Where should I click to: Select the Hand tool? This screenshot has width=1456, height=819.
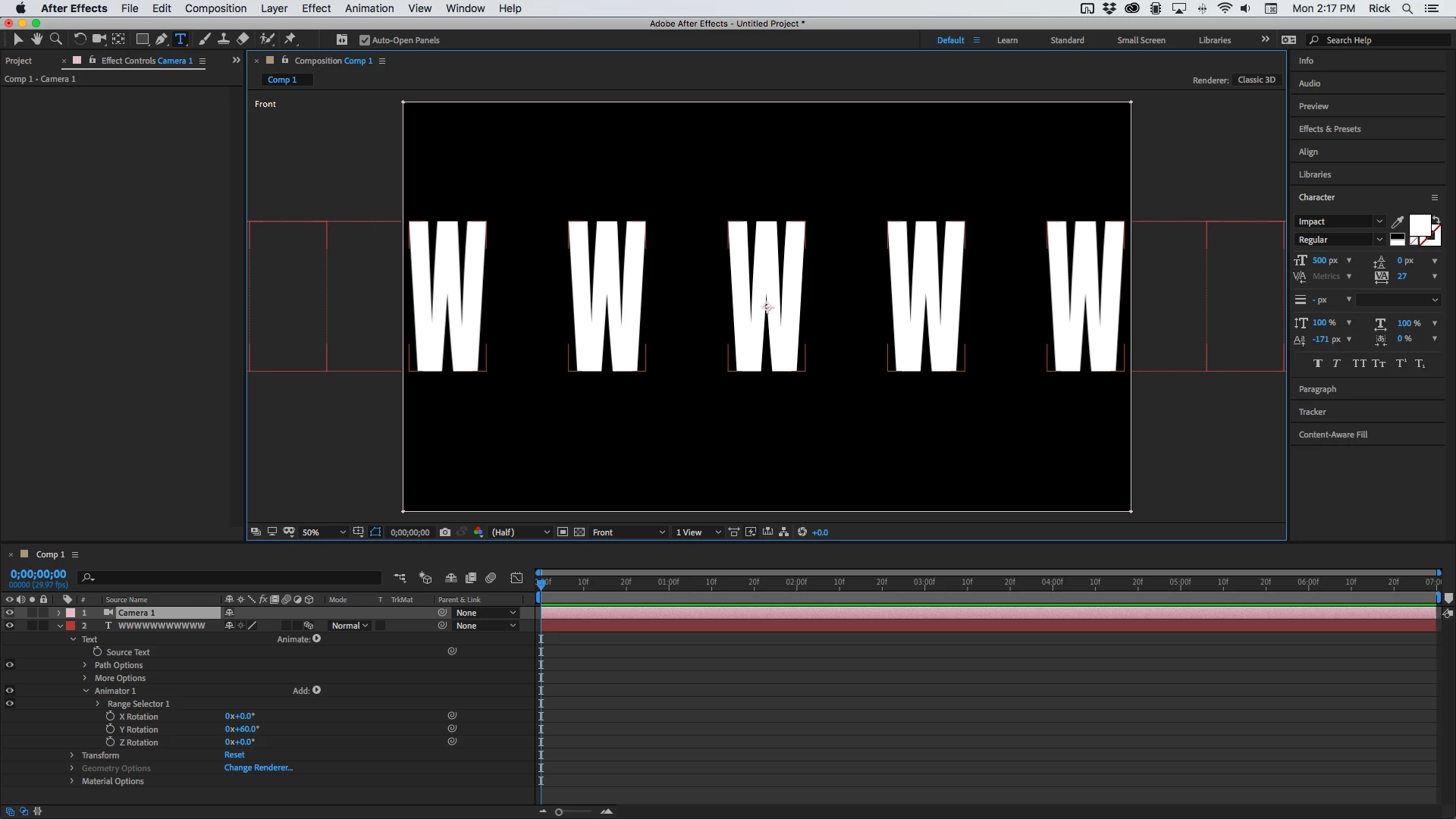coord(36,39)
